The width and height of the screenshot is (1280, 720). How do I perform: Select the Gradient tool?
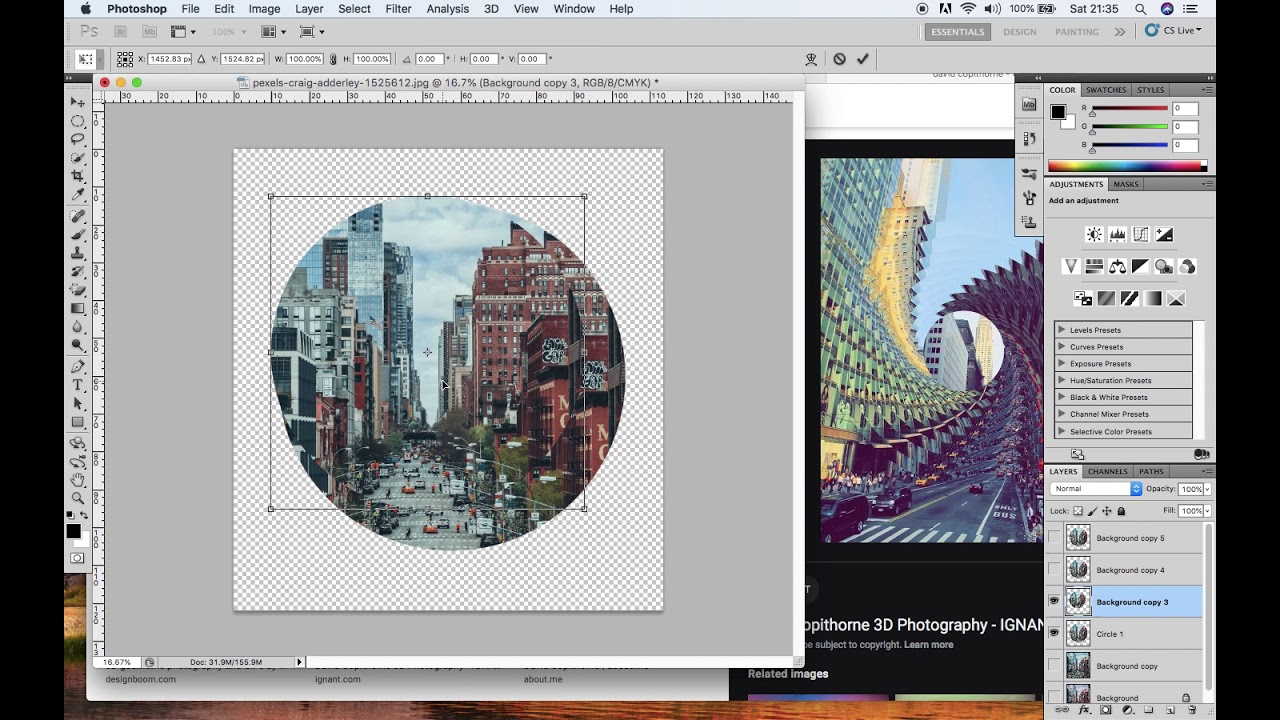[x=78, y=308]
